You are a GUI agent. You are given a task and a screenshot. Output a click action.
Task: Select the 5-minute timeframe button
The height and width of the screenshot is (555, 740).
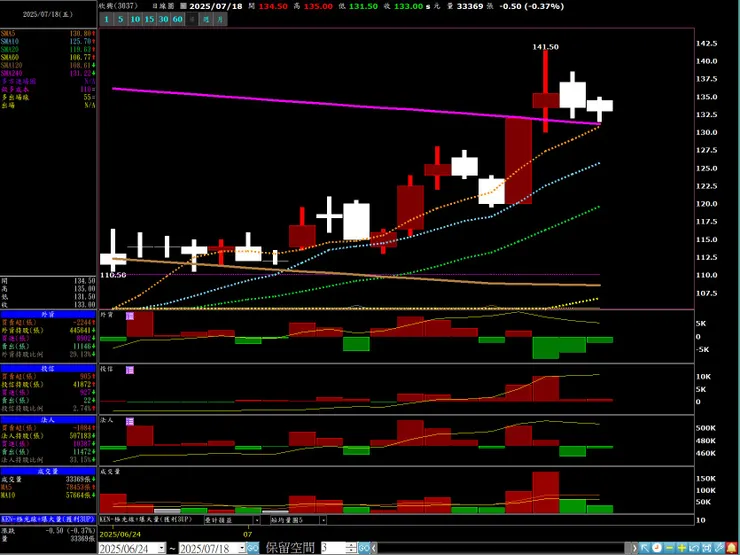[120, 19]
